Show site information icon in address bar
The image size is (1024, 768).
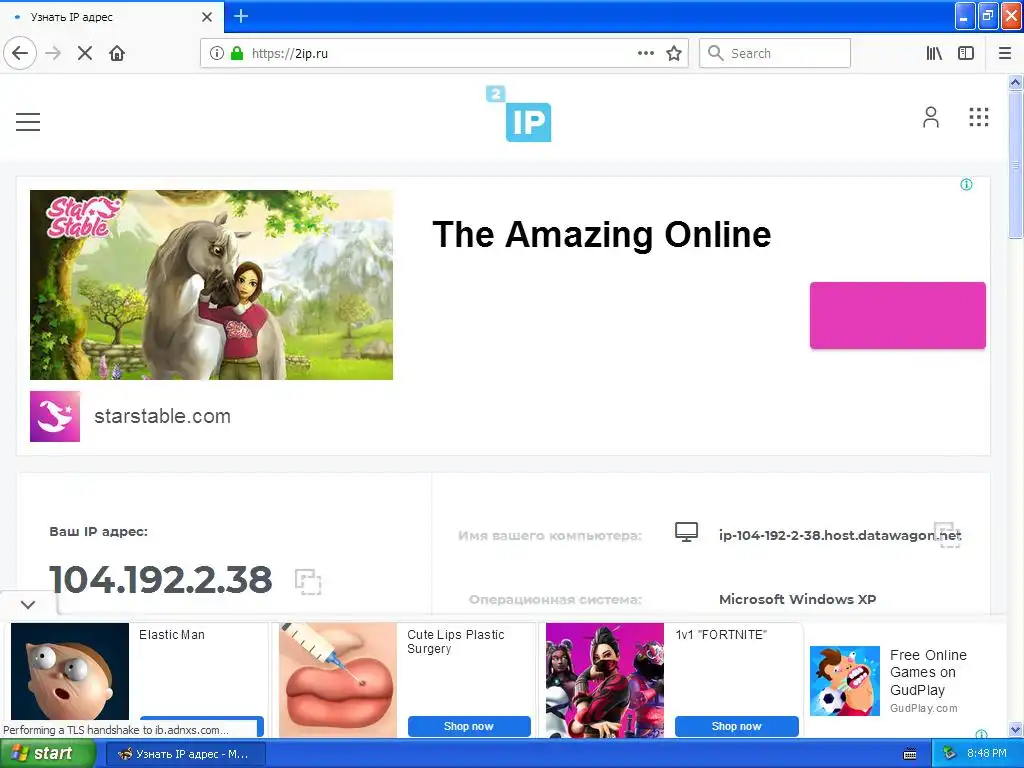(217, 53)
